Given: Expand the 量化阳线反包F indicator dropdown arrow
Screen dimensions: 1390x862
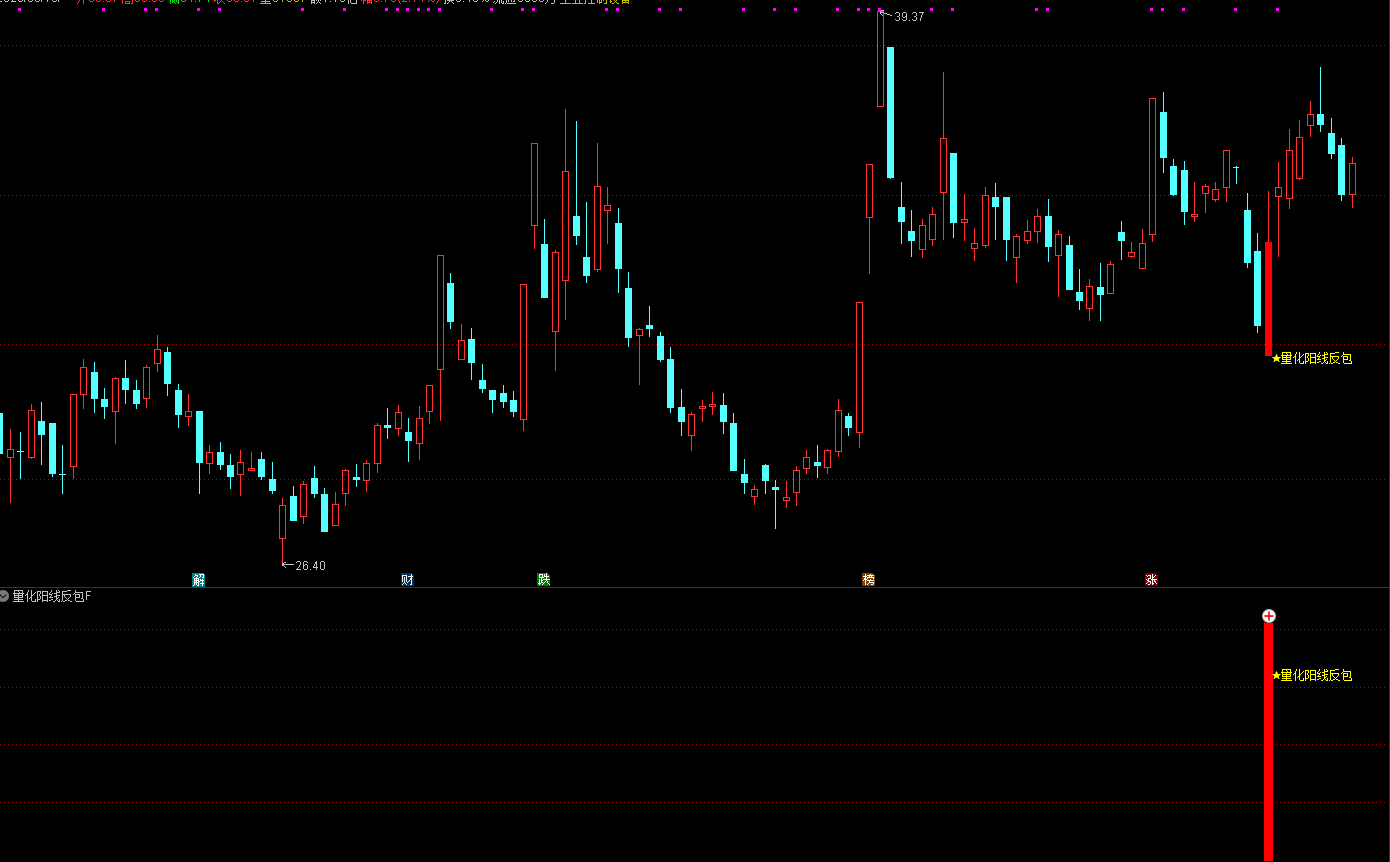Looking at the screenshot, I should tap(5, 596).
